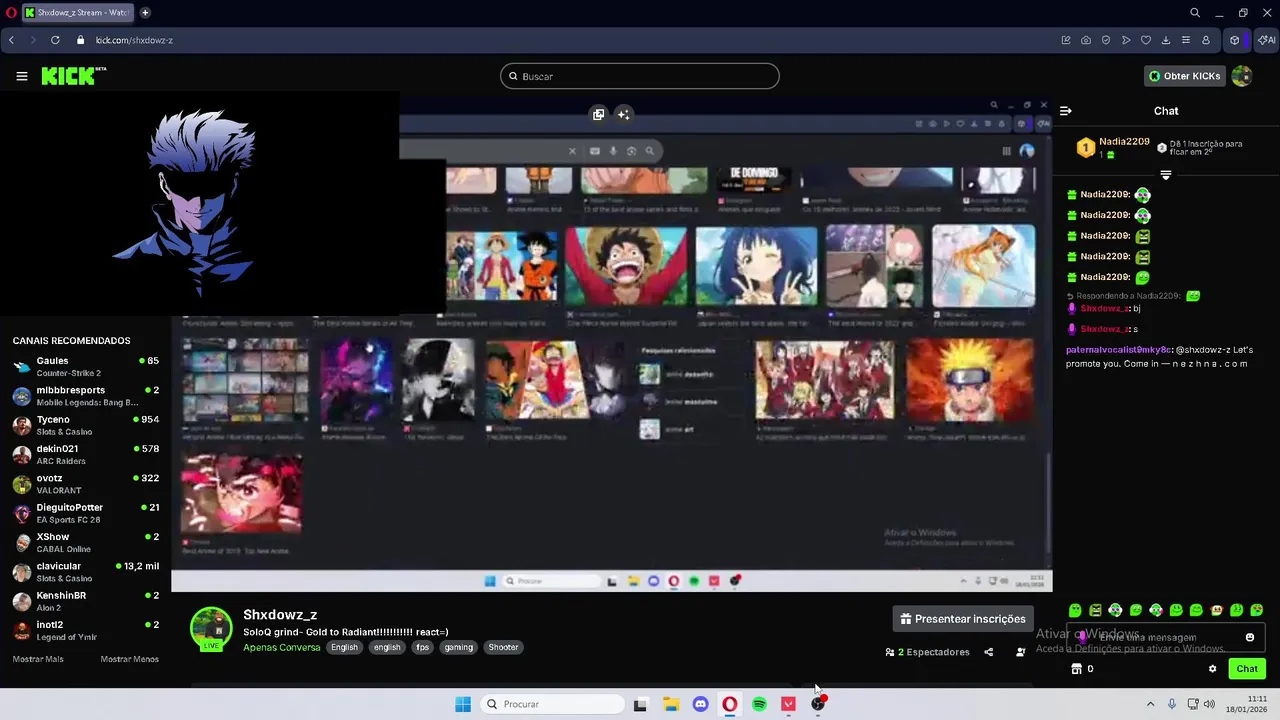The height and width of the screenshot is (720, 1280).
Task: Go to the KICK home logo
Action: (x=73, y=76)
